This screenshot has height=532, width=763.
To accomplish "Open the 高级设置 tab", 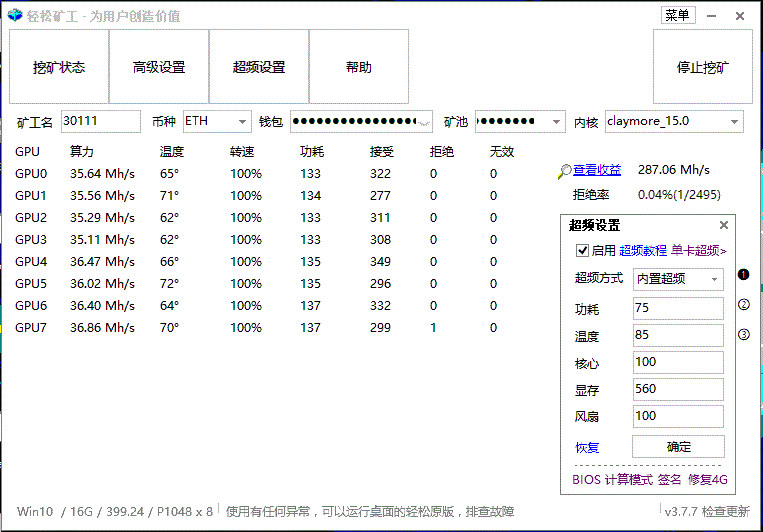I will pos(159,67).
